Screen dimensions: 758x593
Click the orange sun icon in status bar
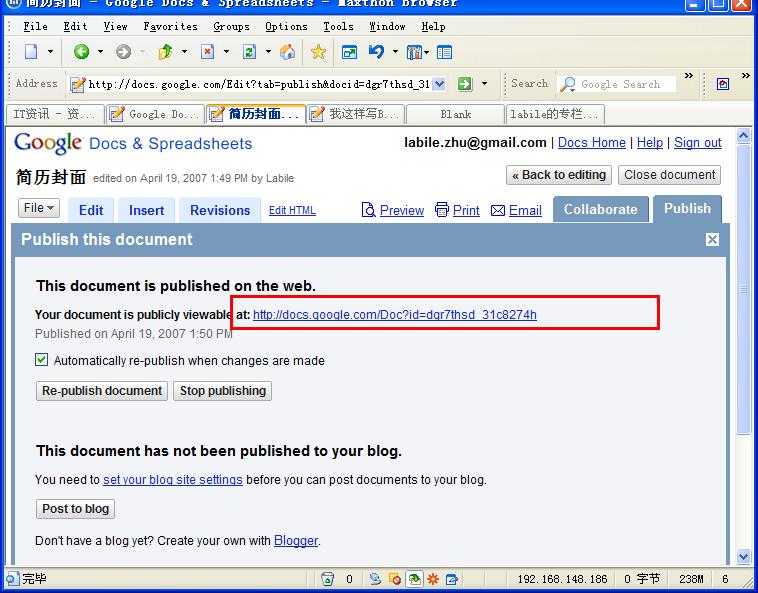[433, 579]
